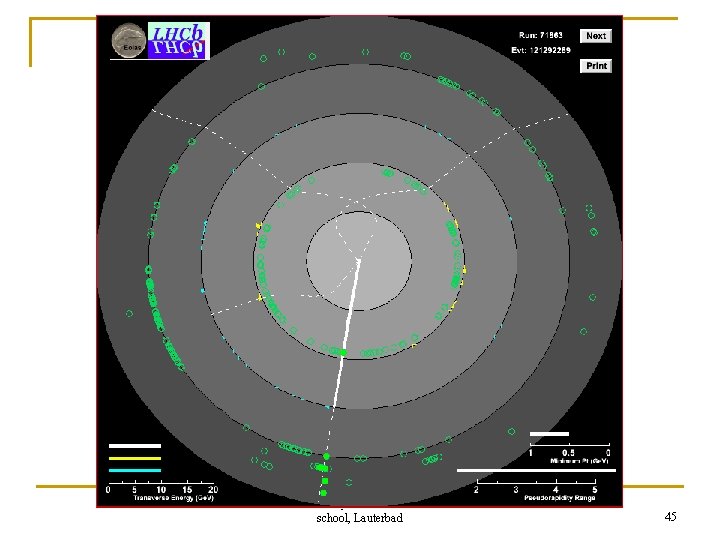Image resolution: width=720 pixels, height=540 pixels.
Task: Click the Transverse Energy (GeV) axis label
Action: click(173, 498)
